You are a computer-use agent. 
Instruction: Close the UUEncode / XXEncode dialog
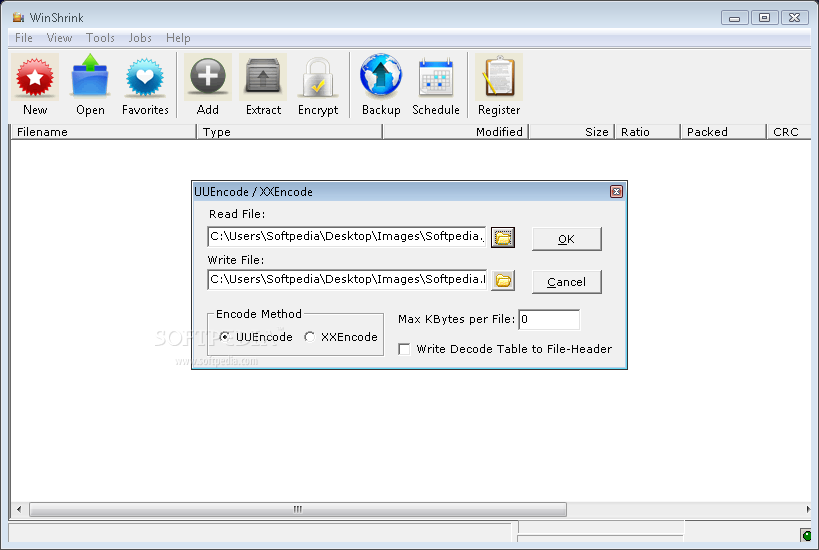point(616,192)
